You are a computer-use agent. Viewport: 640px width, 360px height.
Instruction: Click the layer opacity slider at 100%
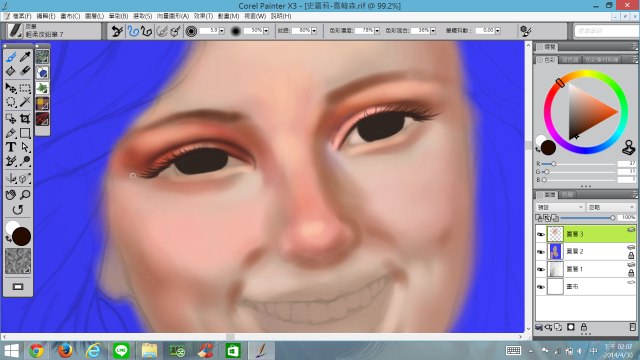tap(588, 218)
